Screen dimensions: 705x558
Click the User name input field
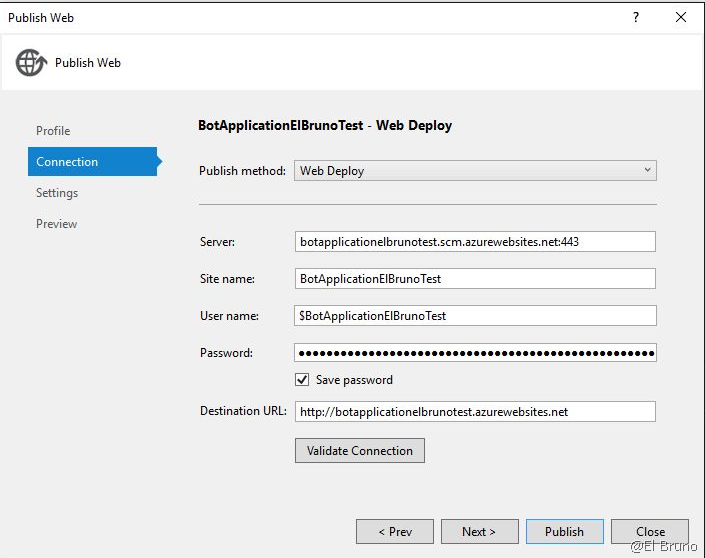pos(475,316)
